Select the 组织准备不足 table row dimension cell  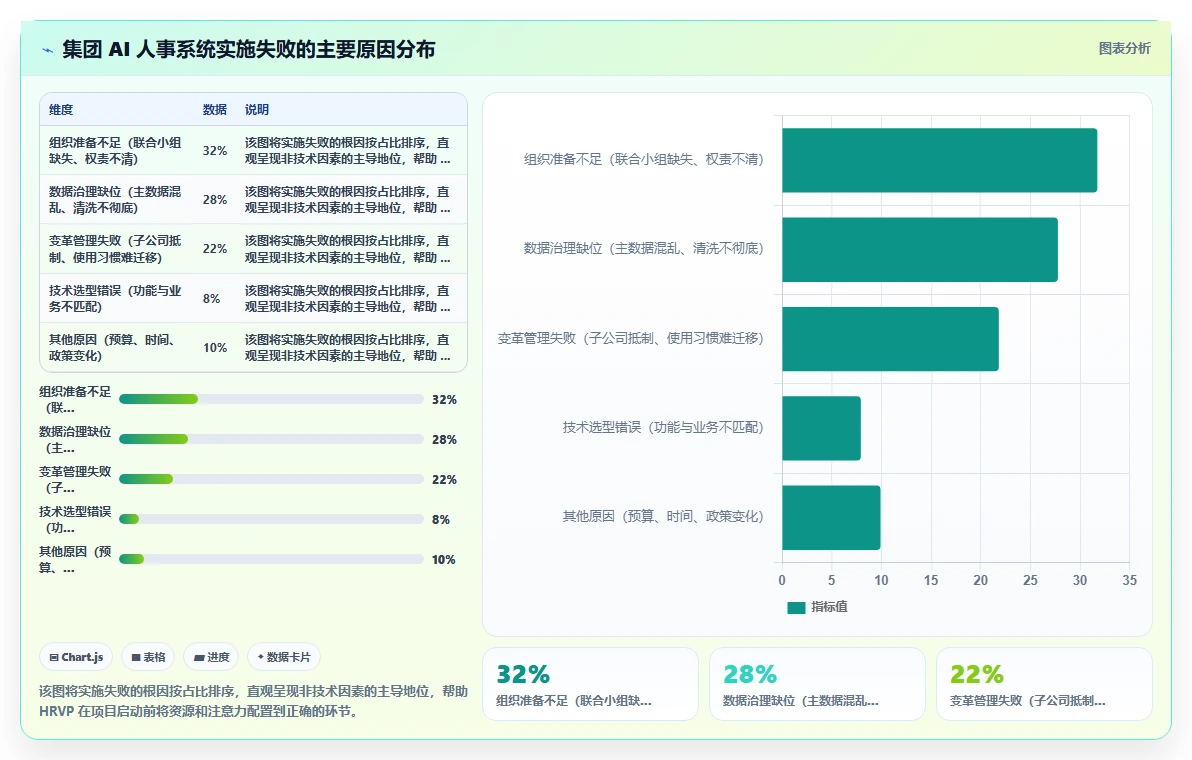117,150
